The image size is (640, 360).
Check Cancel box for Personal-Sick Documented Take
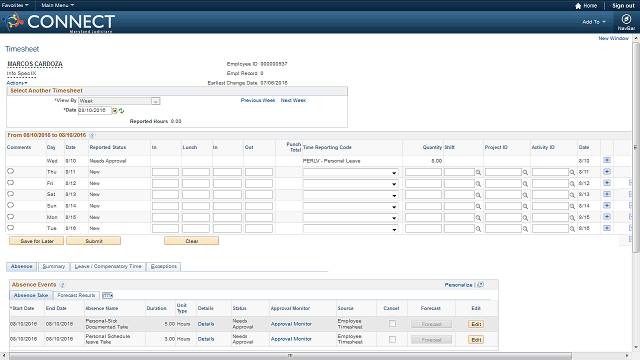click(392, 324)
